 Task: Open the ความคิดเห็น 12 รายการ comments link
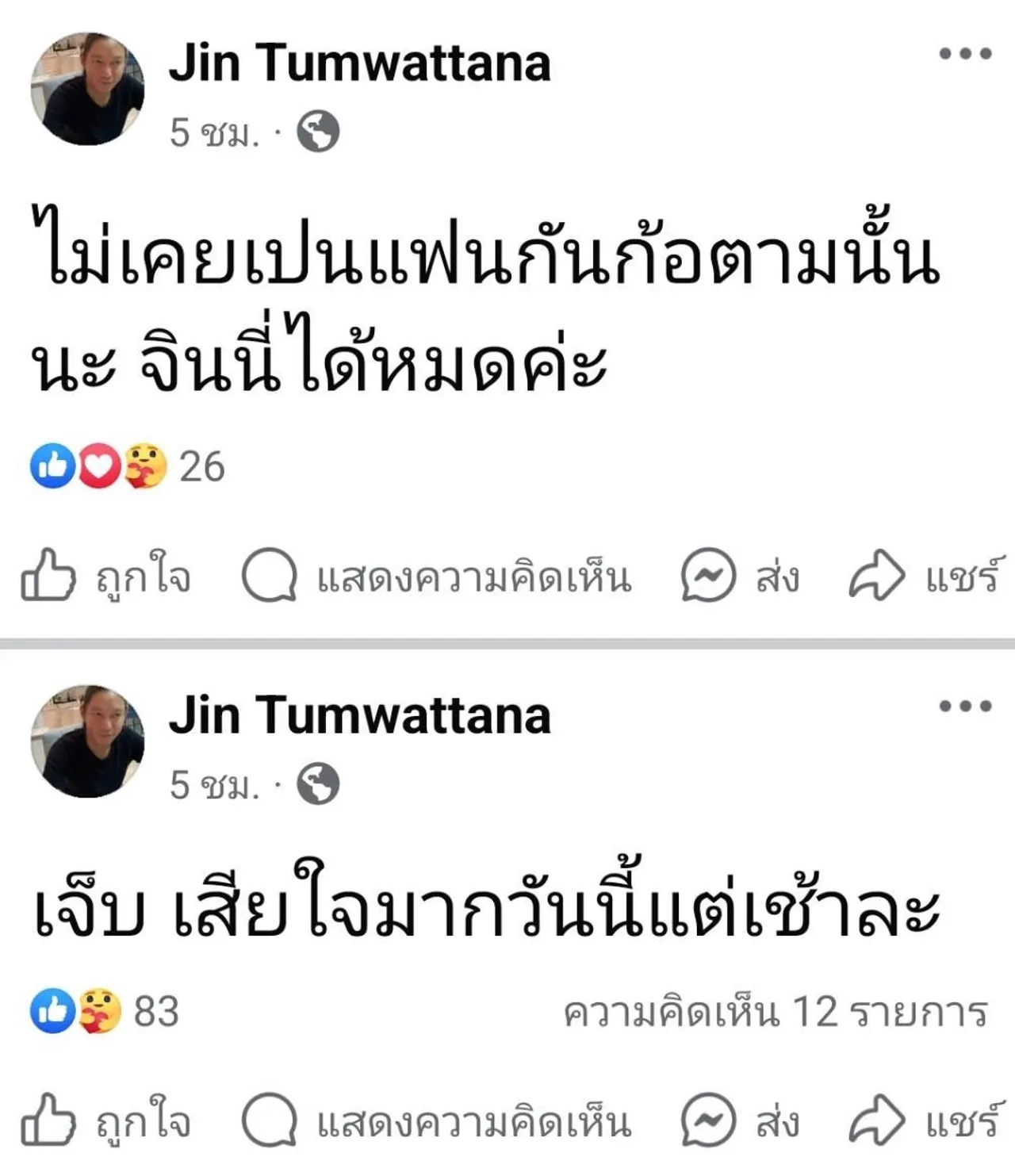(x=776, y=1013)
